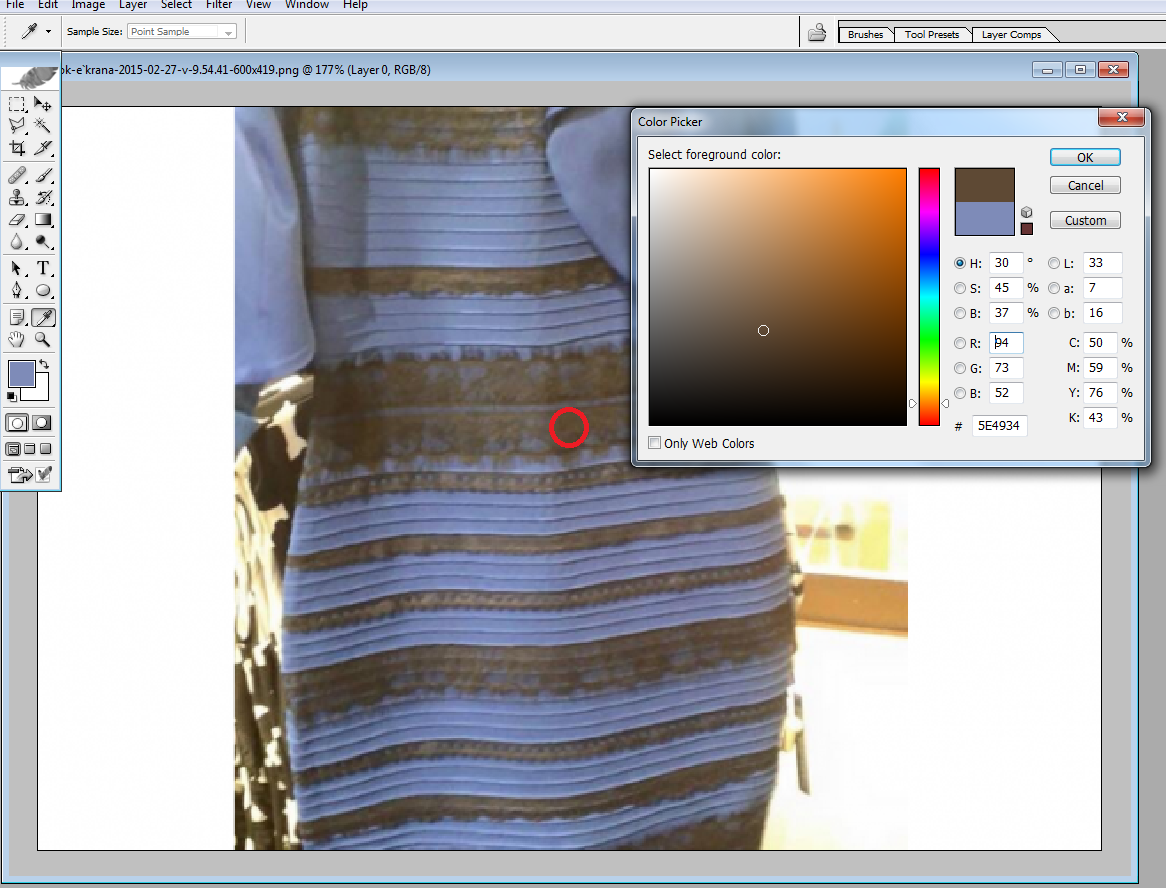Select the Path Selection arrow tool
The height and width of the screenshot is (888, 1167).
17,269
